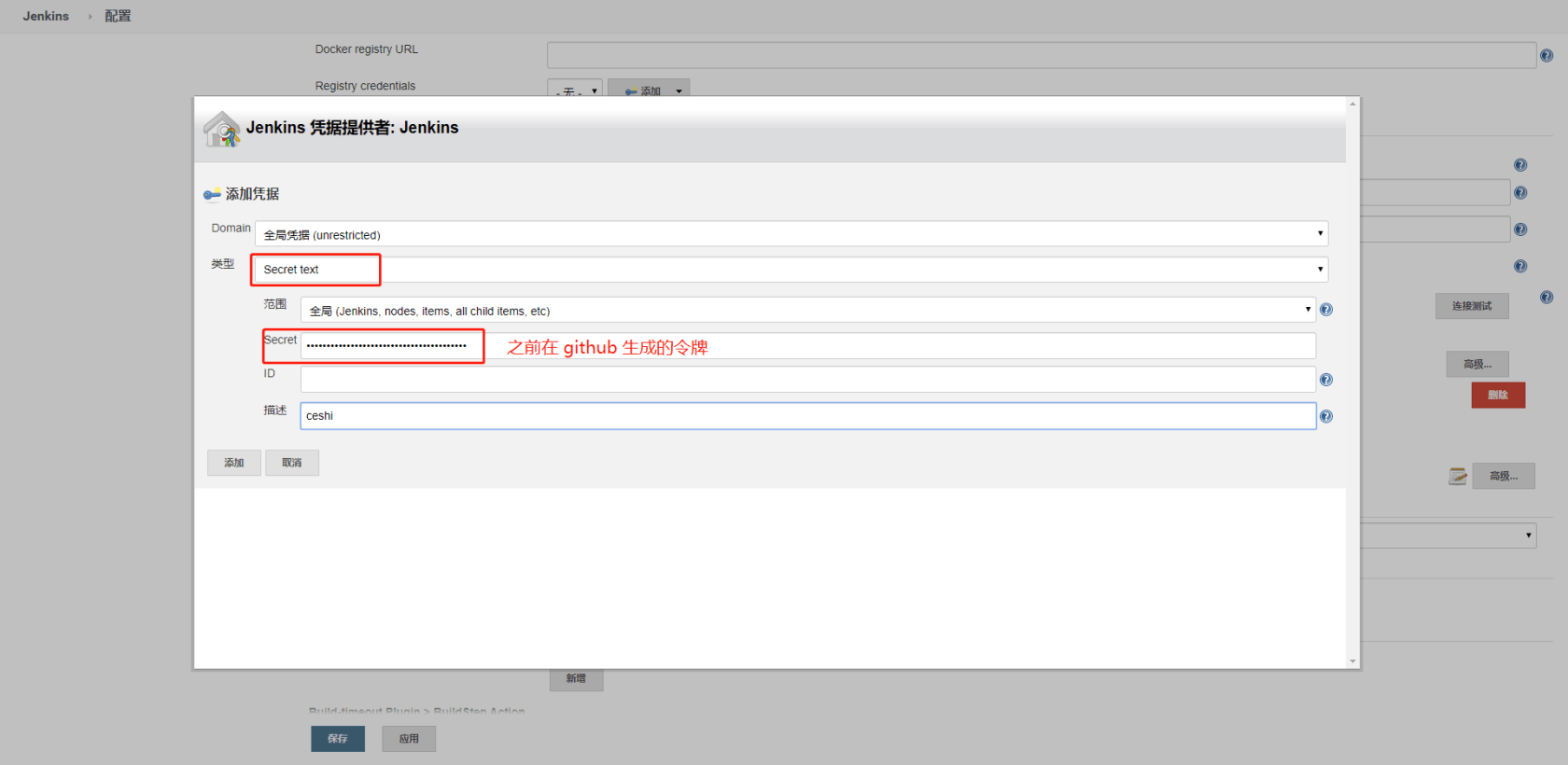Focus the Secret token input field
The image size is (1568, 765).
coord(808,346)
